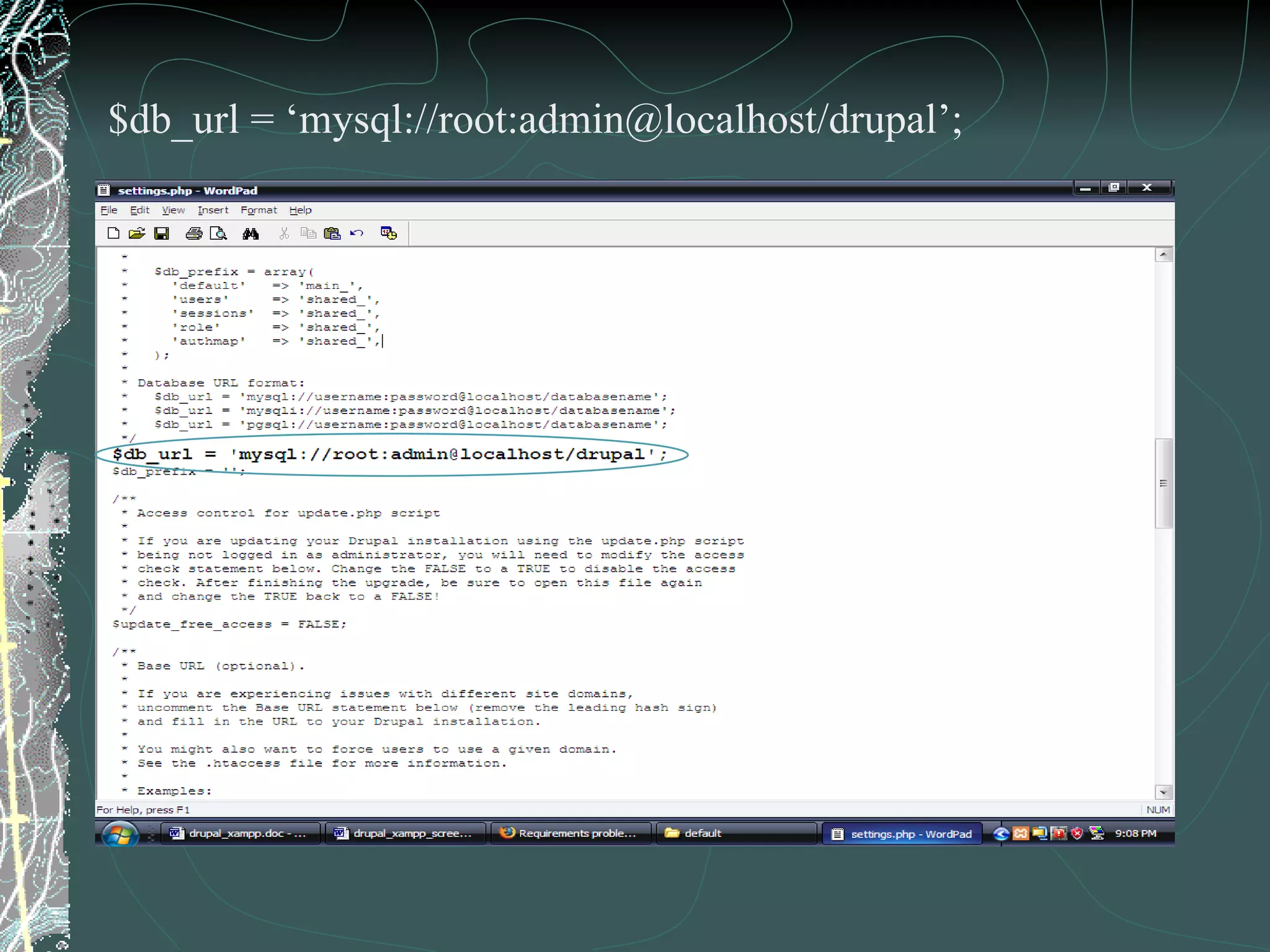Screen dimensions: 1270x952
Task: Click the scrollbar down arrow in WordPad
Action: [1163, 792]
